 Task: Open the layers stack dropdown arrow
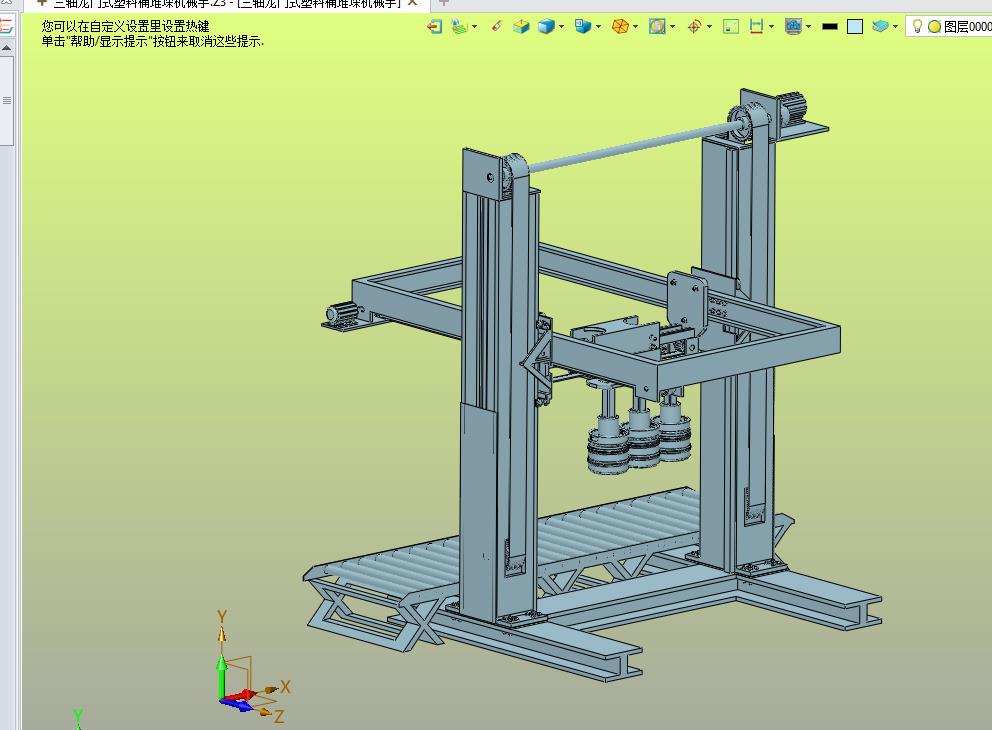point(895,27)
